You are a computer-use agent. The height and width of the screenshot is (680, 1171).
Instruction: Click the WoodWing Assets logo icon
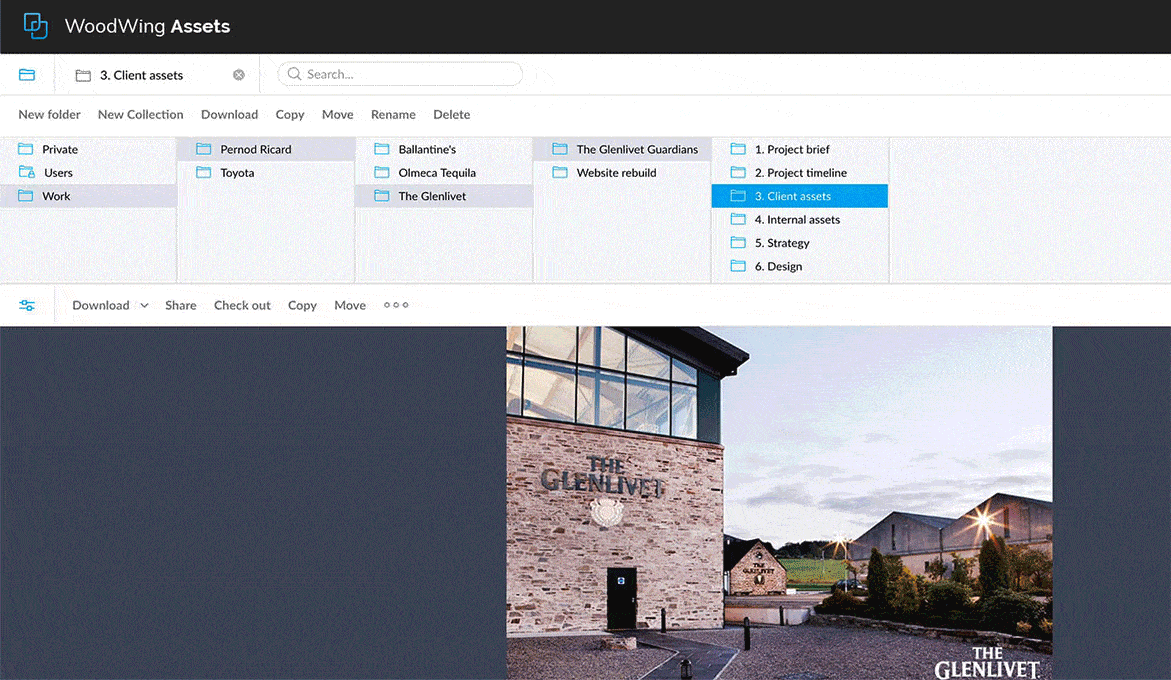click(x=35, y=26)
